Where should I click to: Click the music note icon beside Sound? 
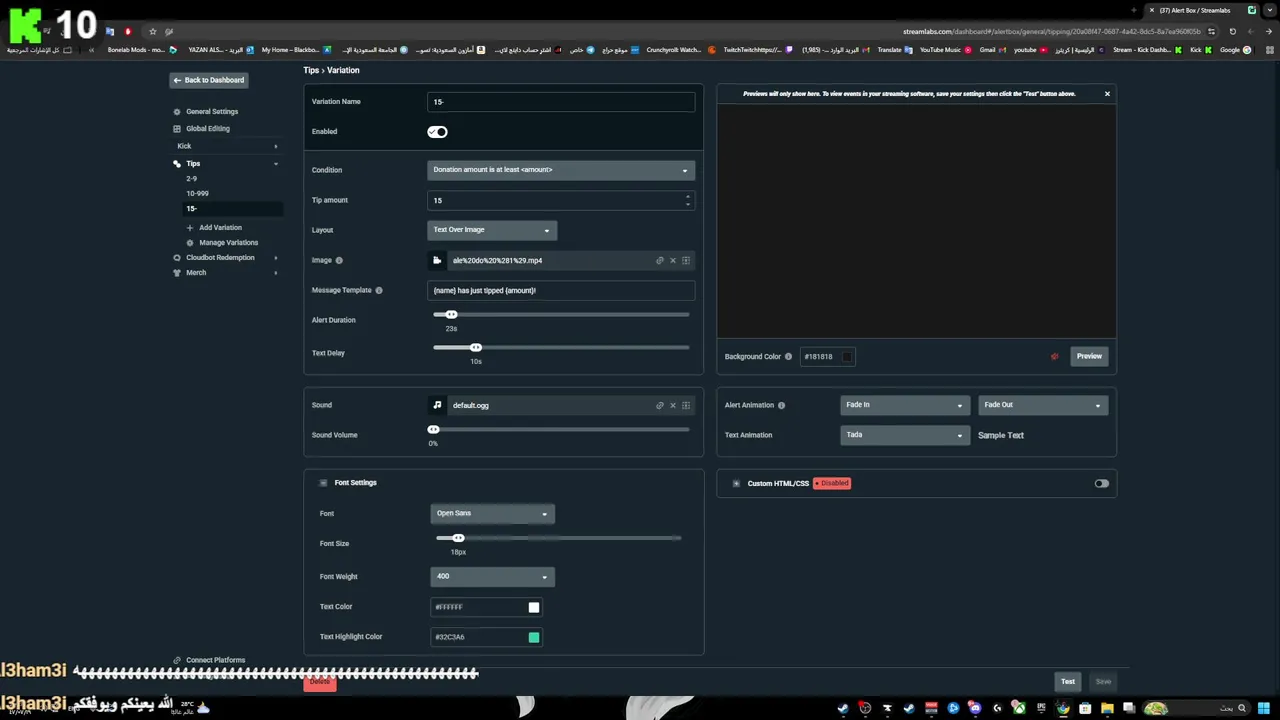tap(437, 405)
